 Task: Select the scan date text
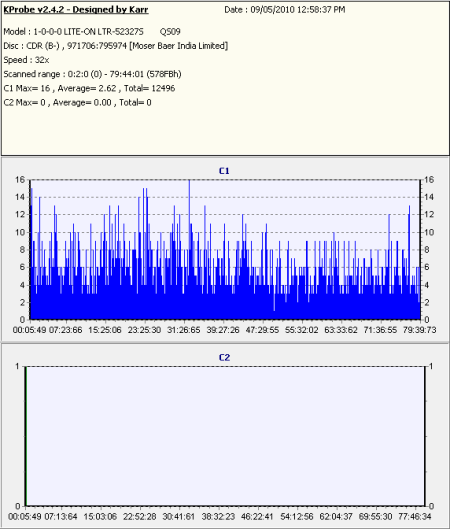pos(285,9)
